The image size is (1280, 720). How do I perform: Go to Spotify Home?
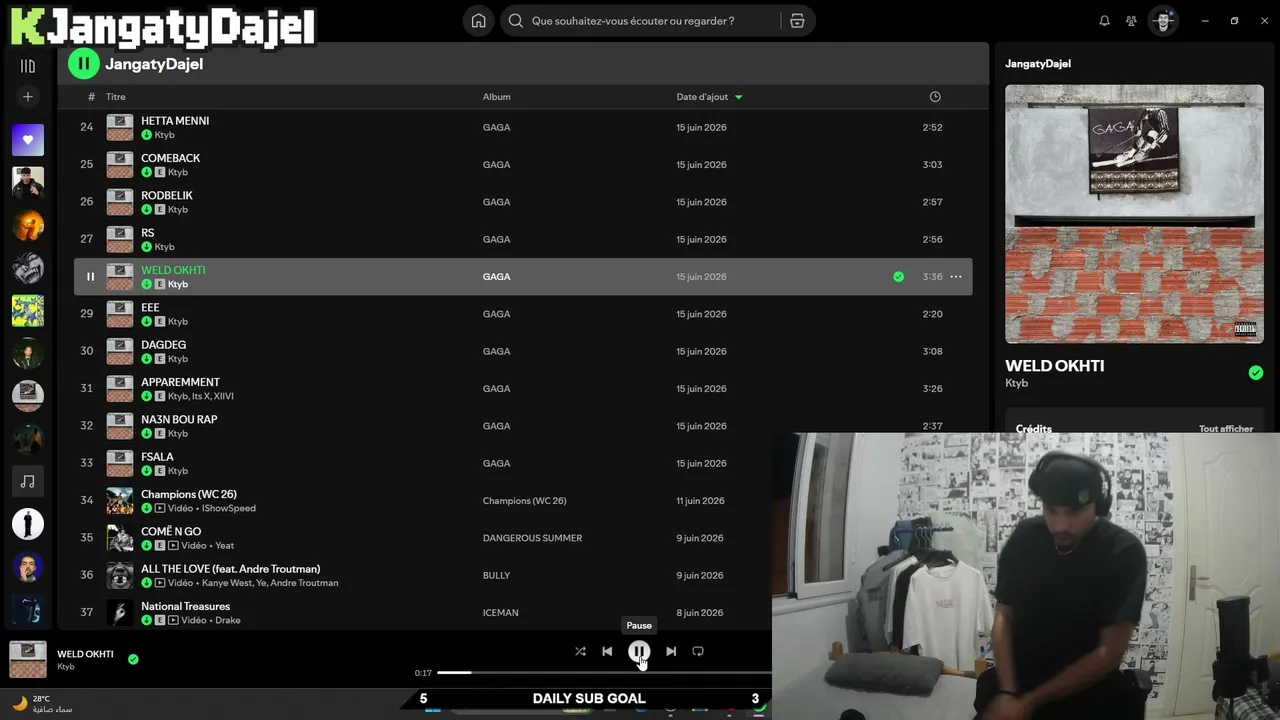click(x=479, y=21)
